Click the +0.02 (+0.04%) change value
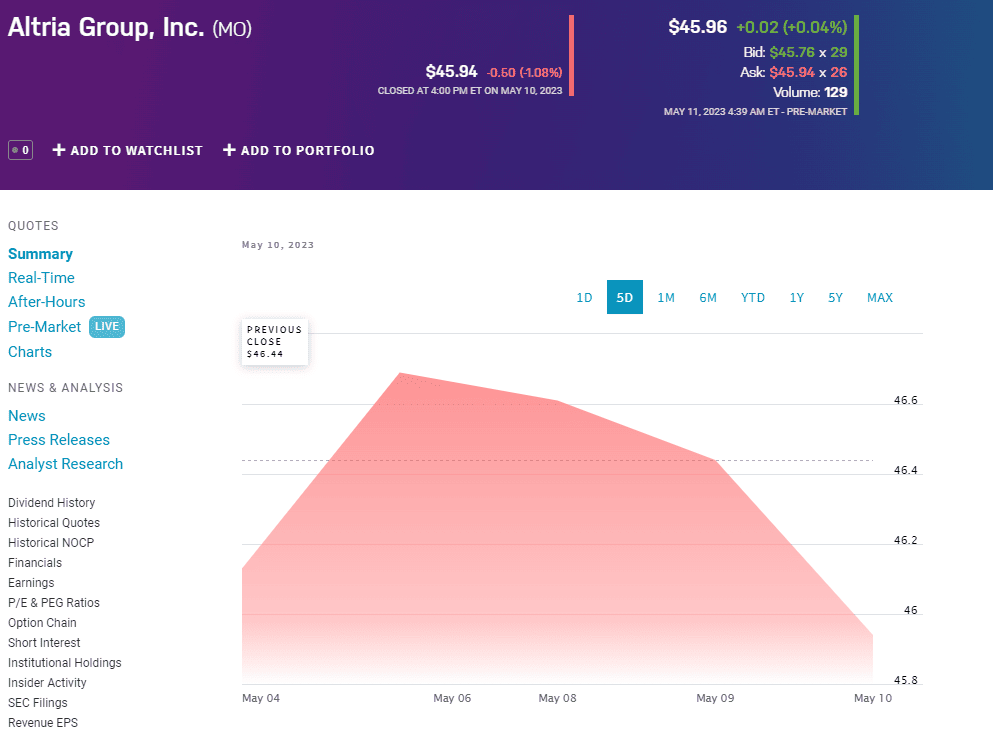Viewport: 993px width, 738px height. point(792,27)
